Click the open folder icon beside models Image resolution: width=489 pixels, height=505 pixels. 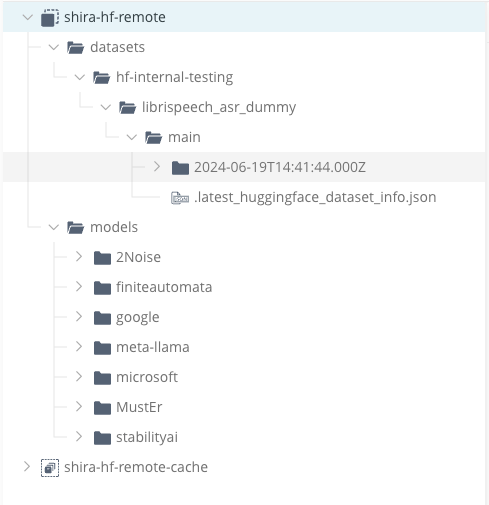76,228
